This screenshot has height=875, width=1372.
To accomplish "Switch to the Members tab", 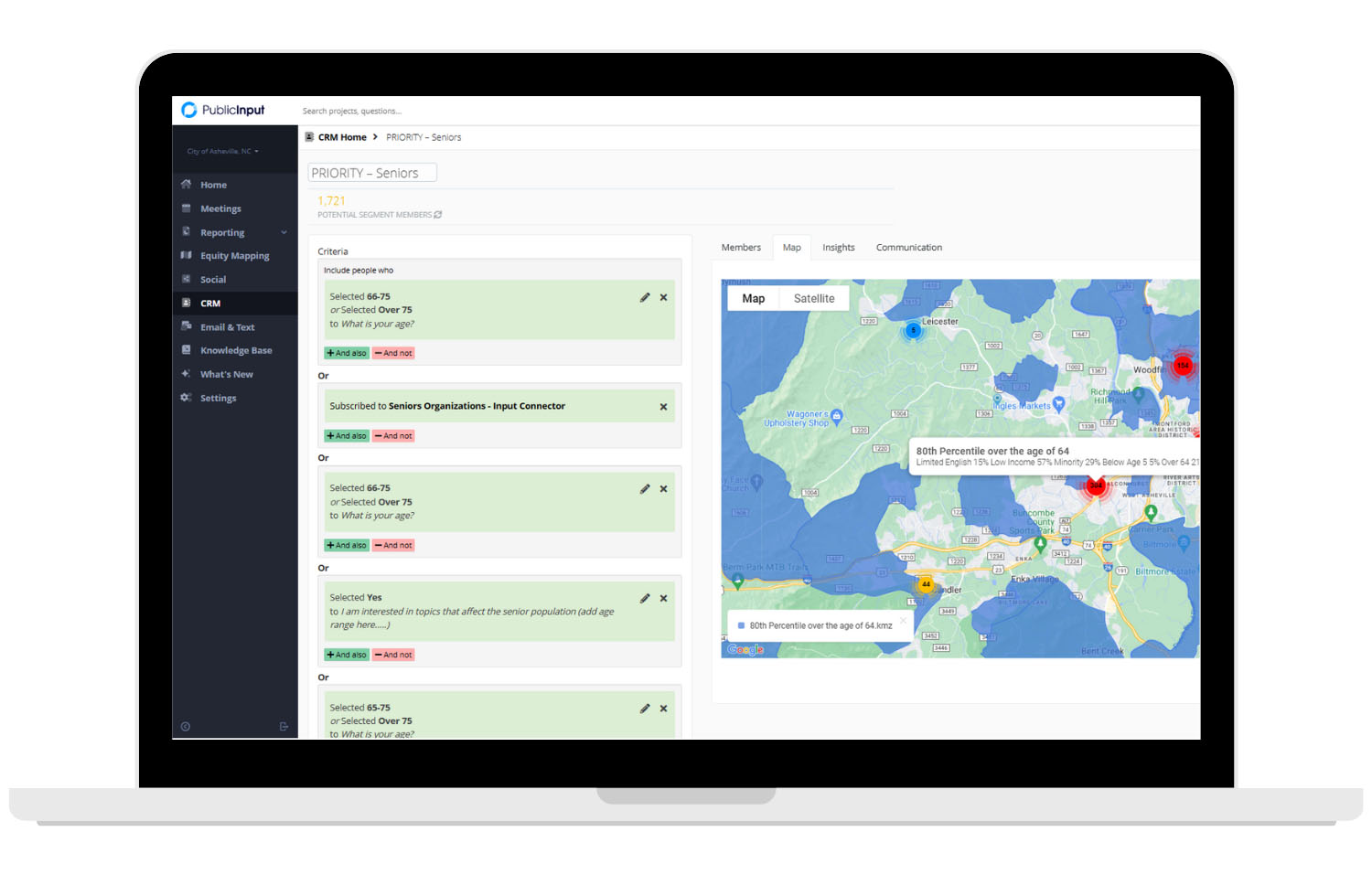I will [x=741, y=248].
